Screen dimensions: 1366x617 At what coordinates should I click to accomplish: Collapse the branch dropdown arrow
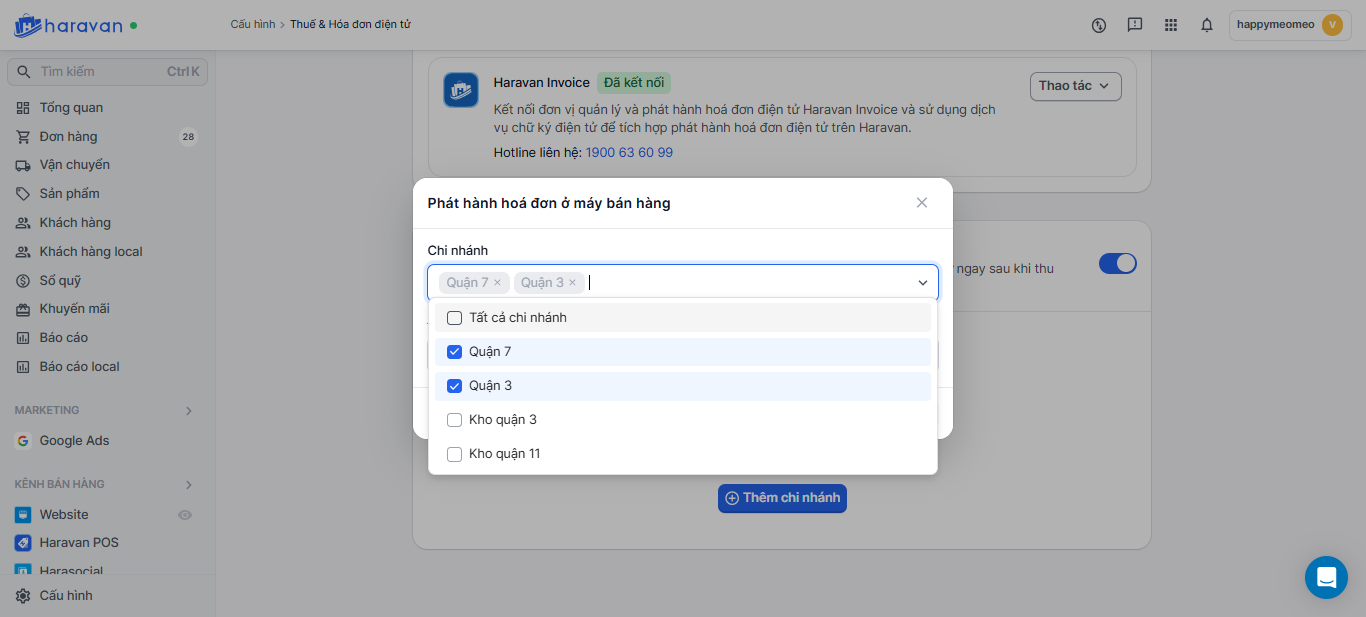pos(923,283)
